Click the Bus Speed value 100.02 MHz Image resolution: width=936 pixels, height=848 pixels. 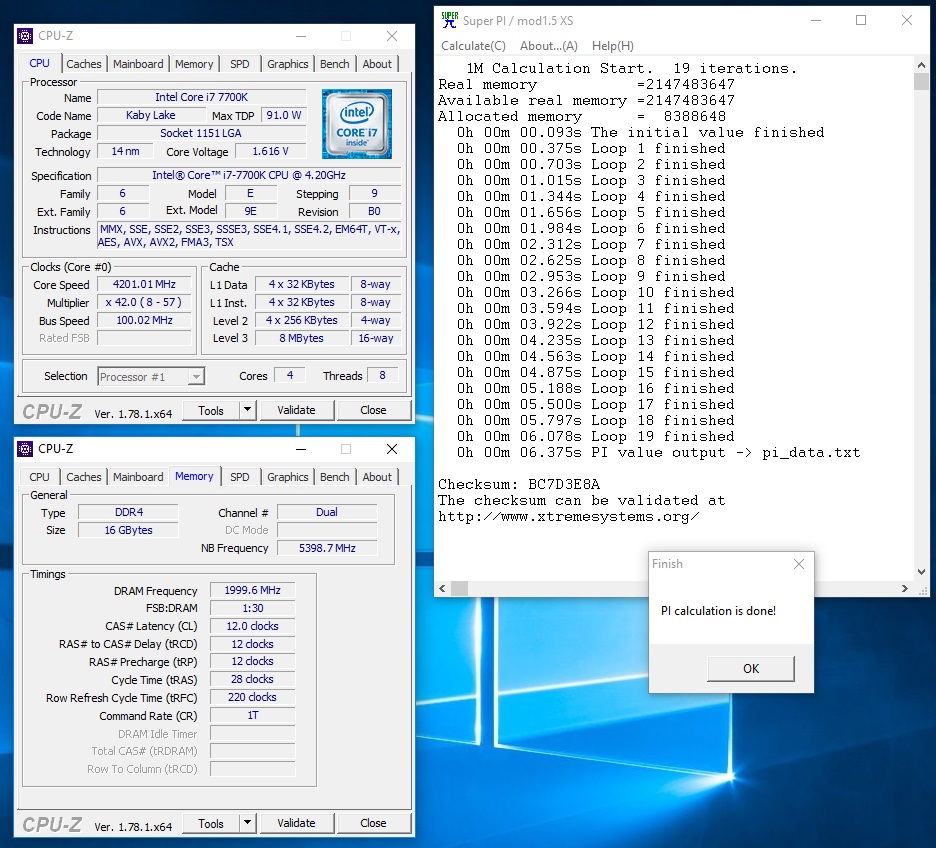(144, 320)
